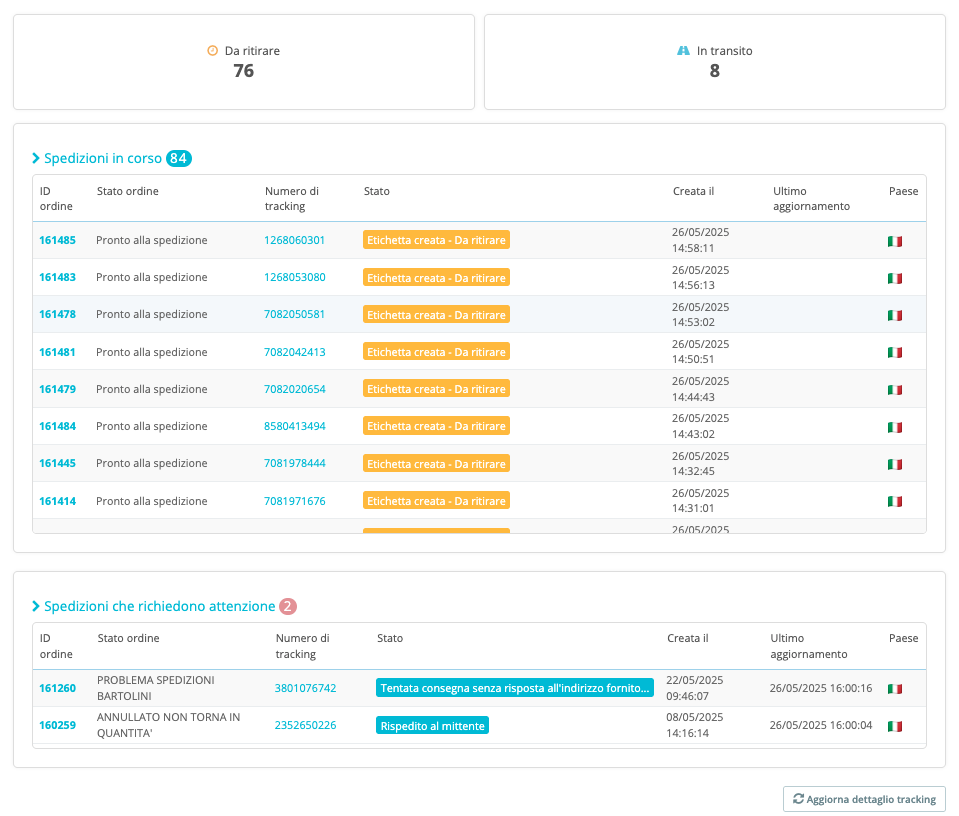Click Spedizioni in corso heading
Viewport: 959px width, 816px height.
coord(103,158)
